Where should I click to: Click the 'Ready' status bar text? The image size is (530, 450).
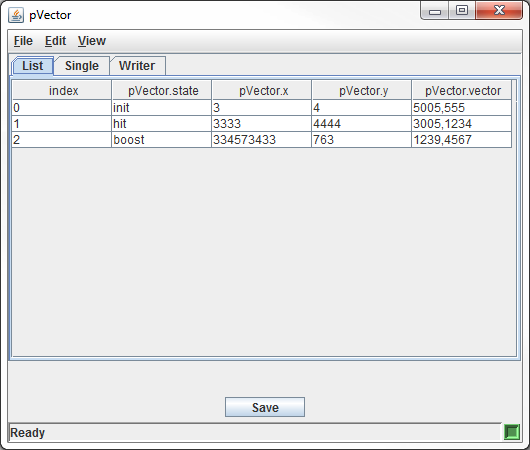click(27, 433)
